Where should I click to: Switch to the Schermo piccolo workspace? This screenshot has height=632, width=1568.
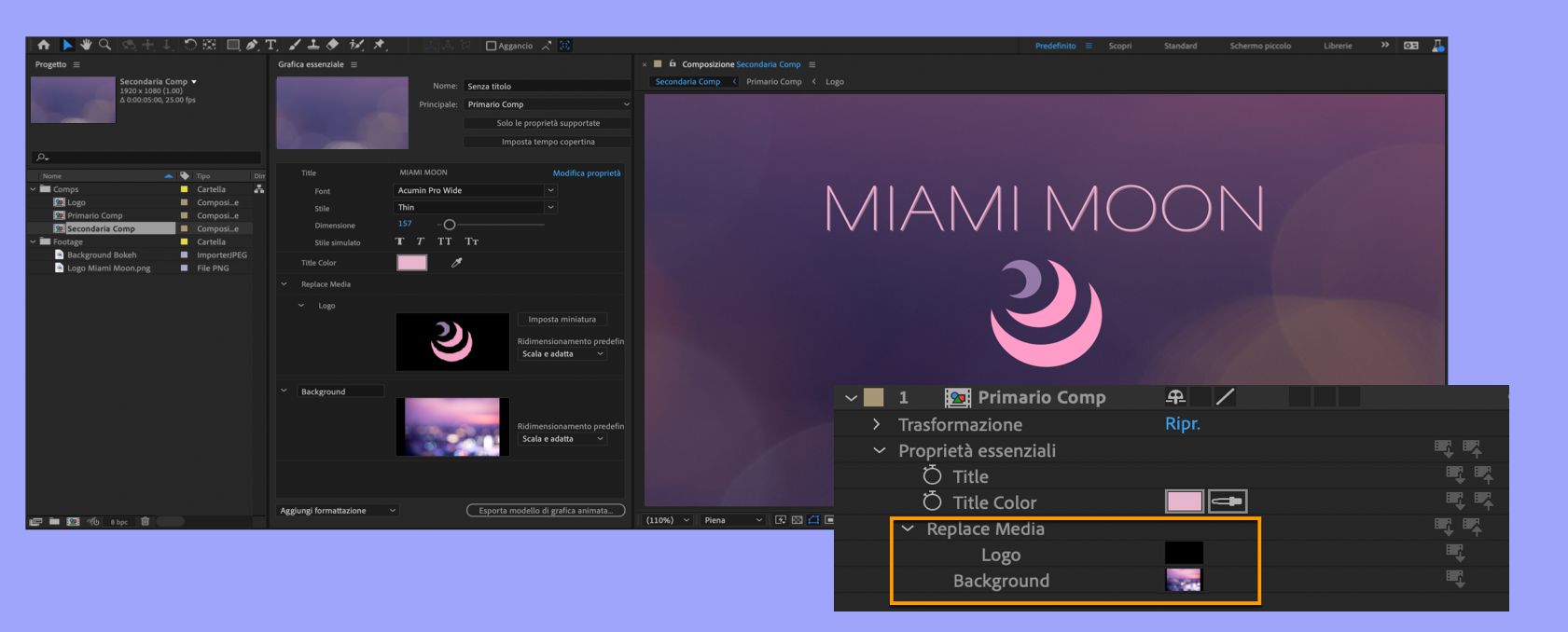tap(1260, 46)
